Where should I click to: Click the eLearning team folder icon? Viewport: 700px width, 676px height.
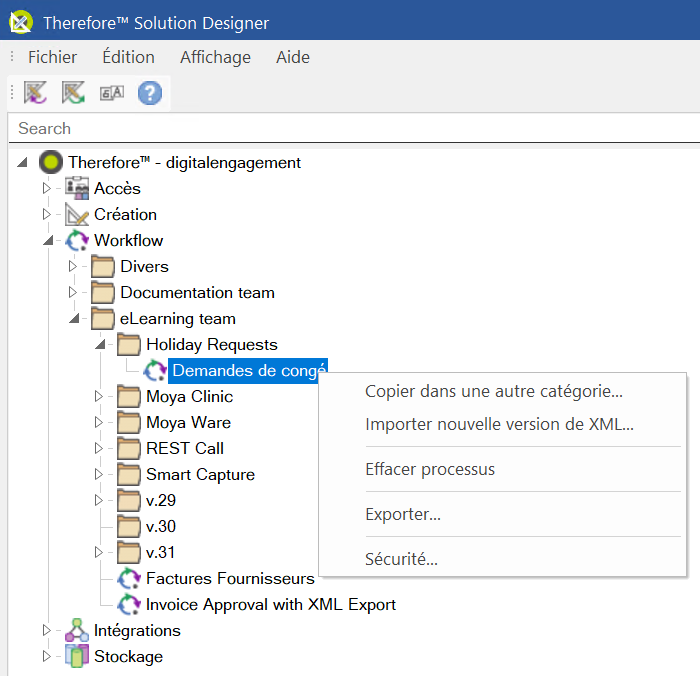coord(103,319)
